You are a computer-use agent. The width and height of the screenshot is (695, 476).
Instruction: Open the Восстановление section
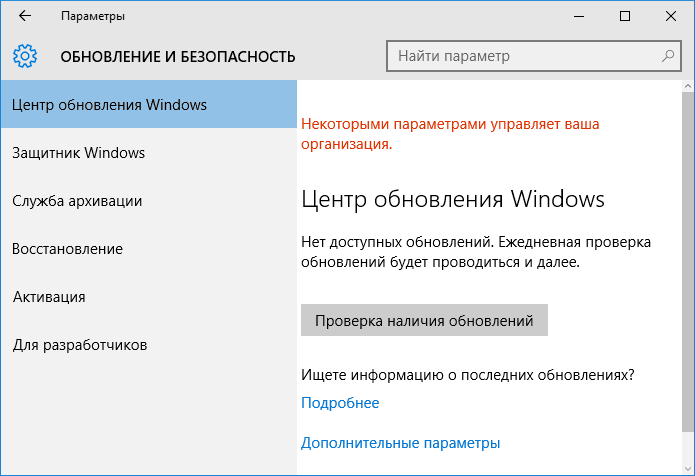(68, 249)
